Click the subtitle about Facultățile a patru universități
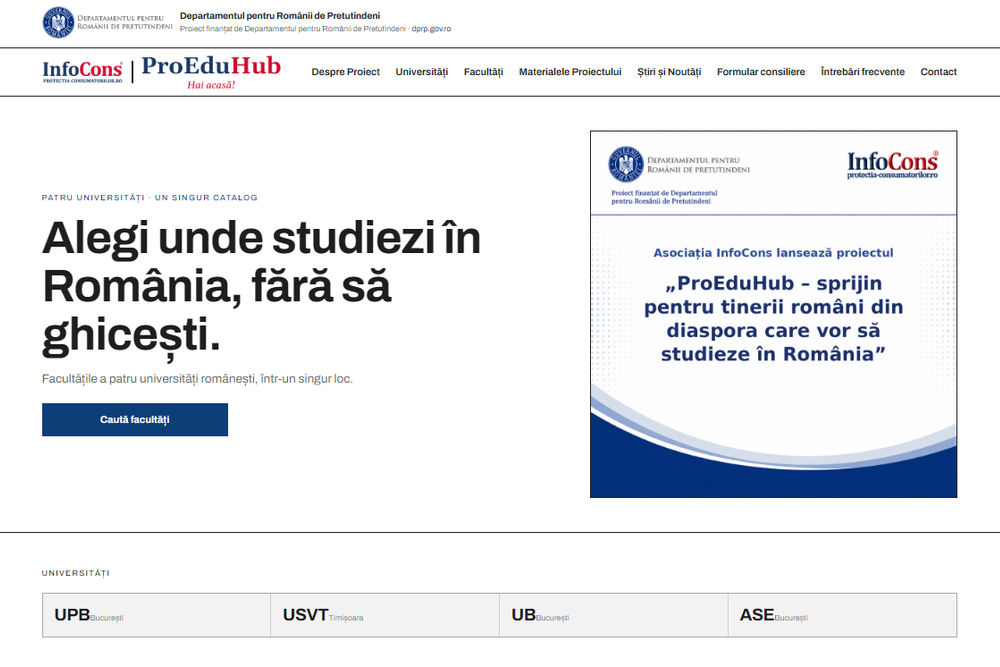 pyautogui.click(x=197, y=379)
